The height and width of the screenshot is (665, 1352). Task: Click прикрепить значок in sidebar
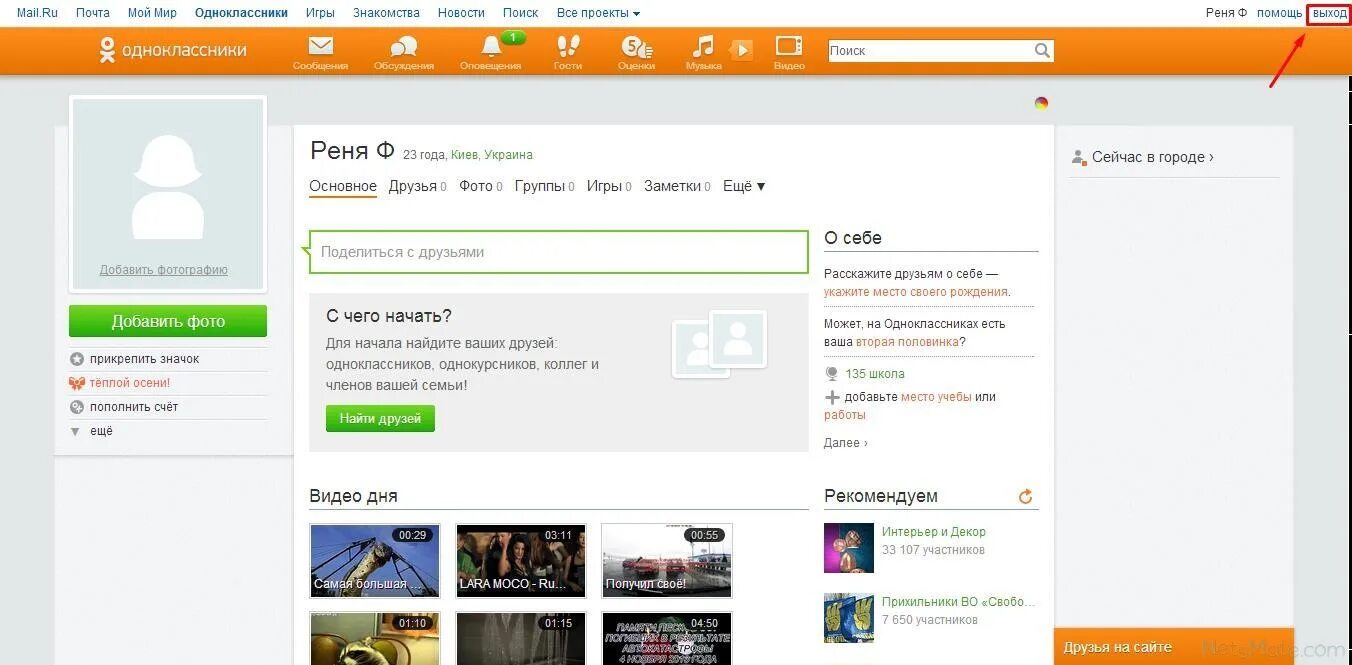coord(144,359)
